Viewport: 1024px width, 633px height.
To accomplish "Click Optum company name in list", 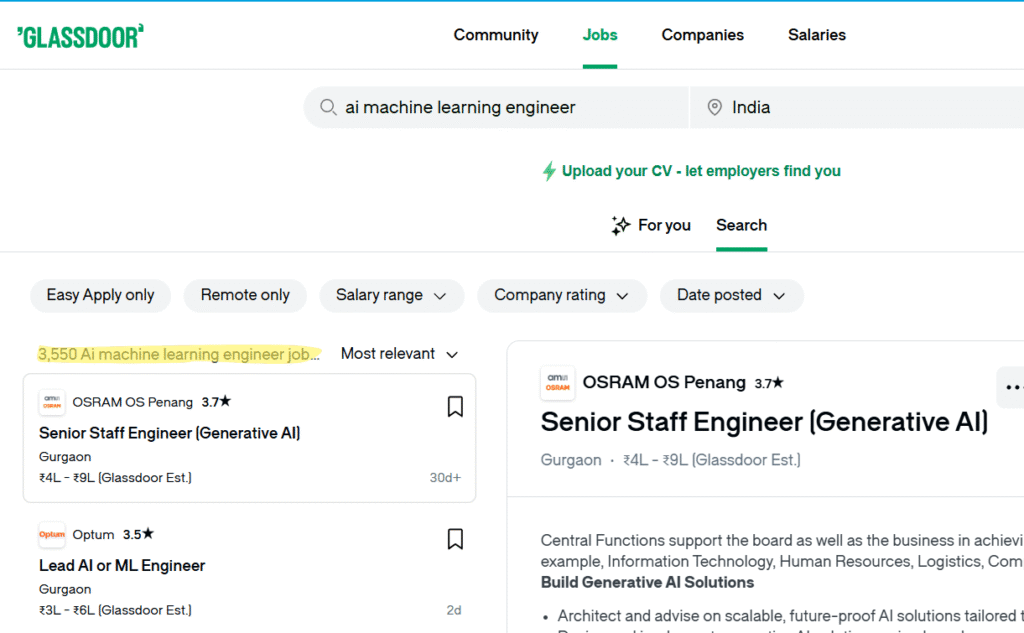I will point(93,535).
